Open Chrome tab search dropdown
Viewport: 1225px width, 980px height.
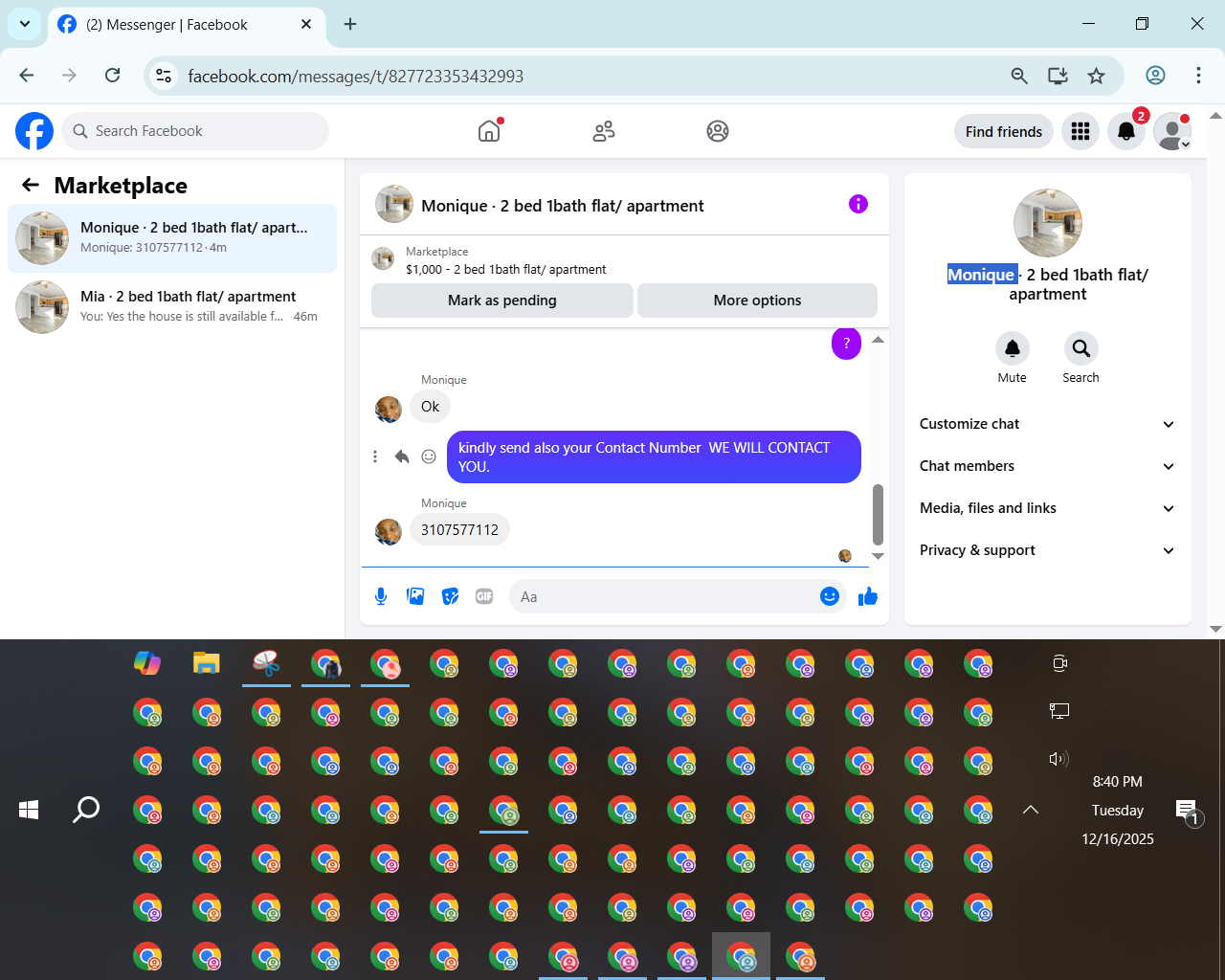24,24
